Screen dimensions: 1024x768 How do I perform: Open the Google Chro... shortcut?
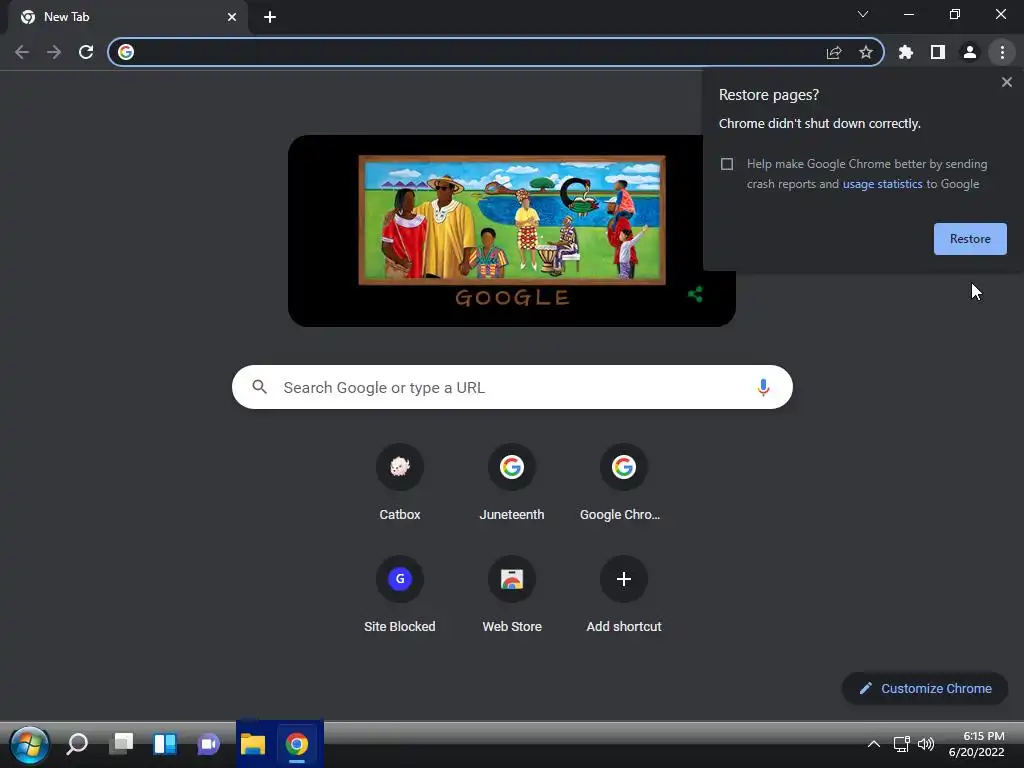pyautogui.click(x=624, y=483)
